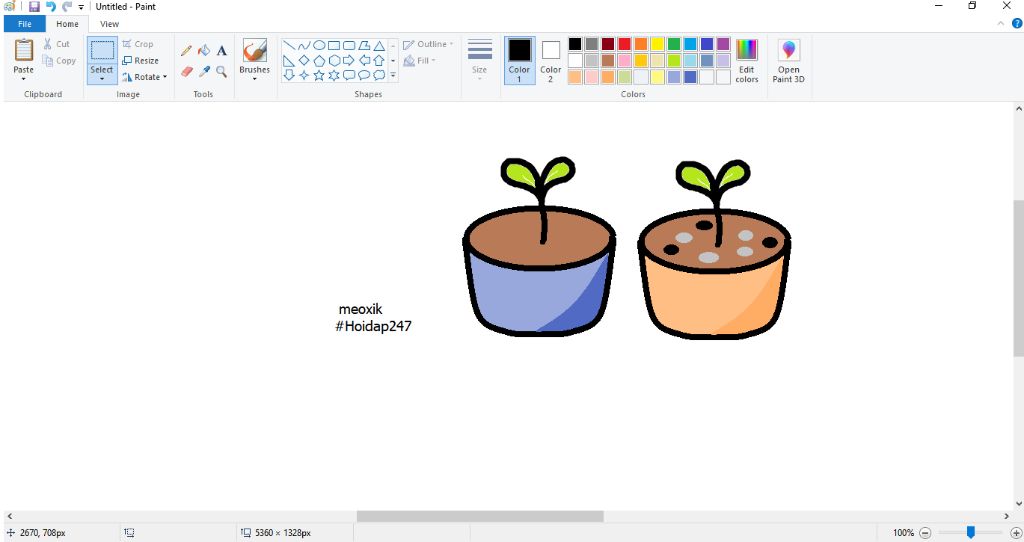Pick the red color swatch
The height and width of the screenshot is (542, 1024).
(624, 44)
